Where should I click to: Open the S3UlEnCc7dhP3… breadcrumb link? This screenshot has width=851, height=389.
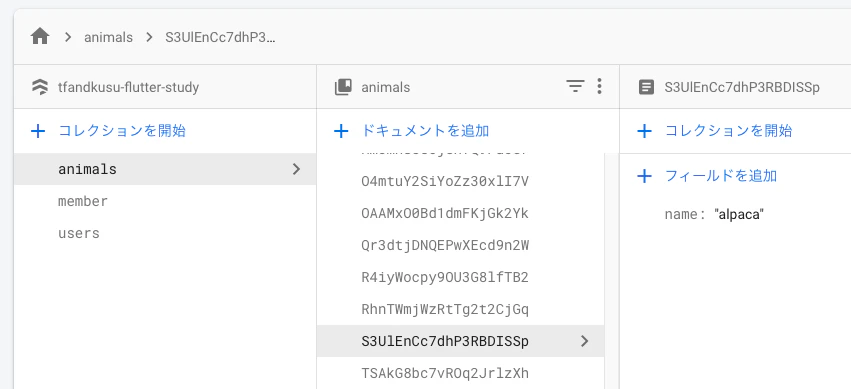(x=220, y=37)
